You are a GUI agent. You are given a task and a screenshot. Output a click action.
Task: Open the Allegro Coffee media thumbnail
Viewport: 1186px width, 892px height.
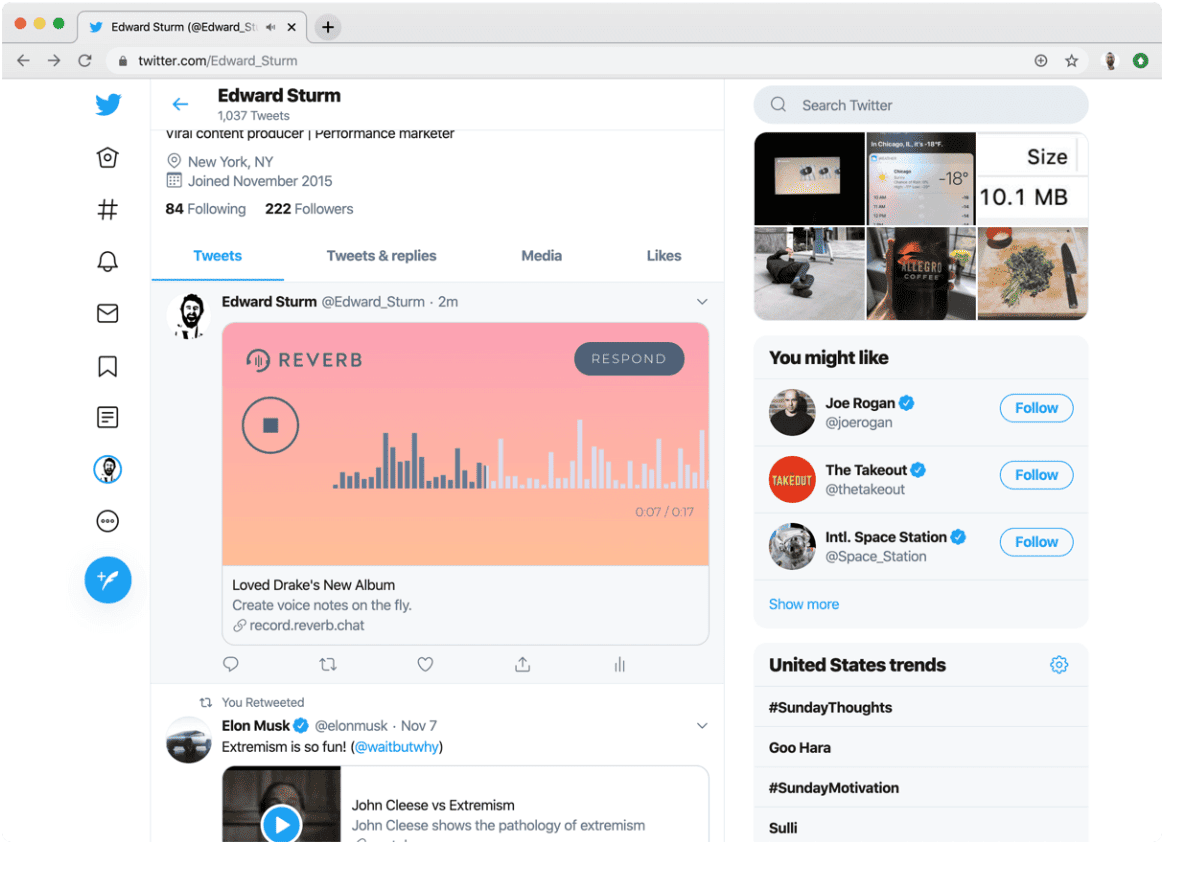(x=921, y=273)
